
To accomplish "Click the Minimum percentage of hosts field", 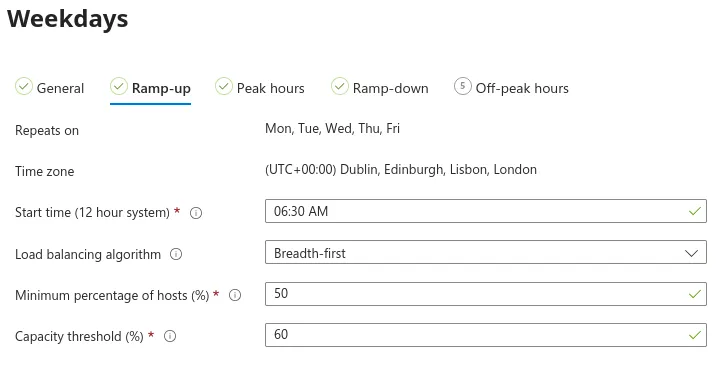I will (x=486, y=294).
